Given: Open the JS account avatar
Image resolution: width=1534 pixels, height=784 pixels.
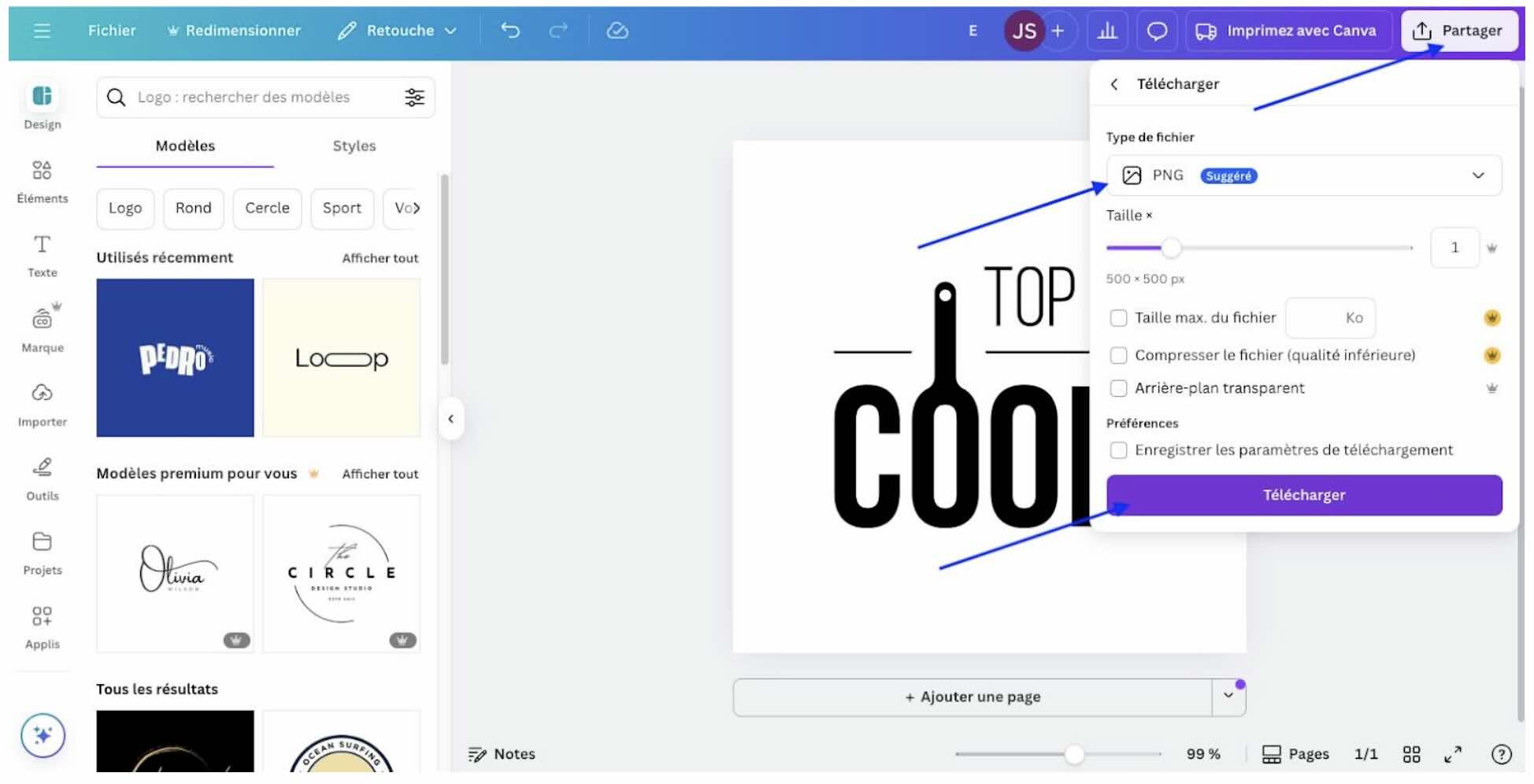Looking at the screenshot, I should pyautogui.click(x=1024, y=31).
